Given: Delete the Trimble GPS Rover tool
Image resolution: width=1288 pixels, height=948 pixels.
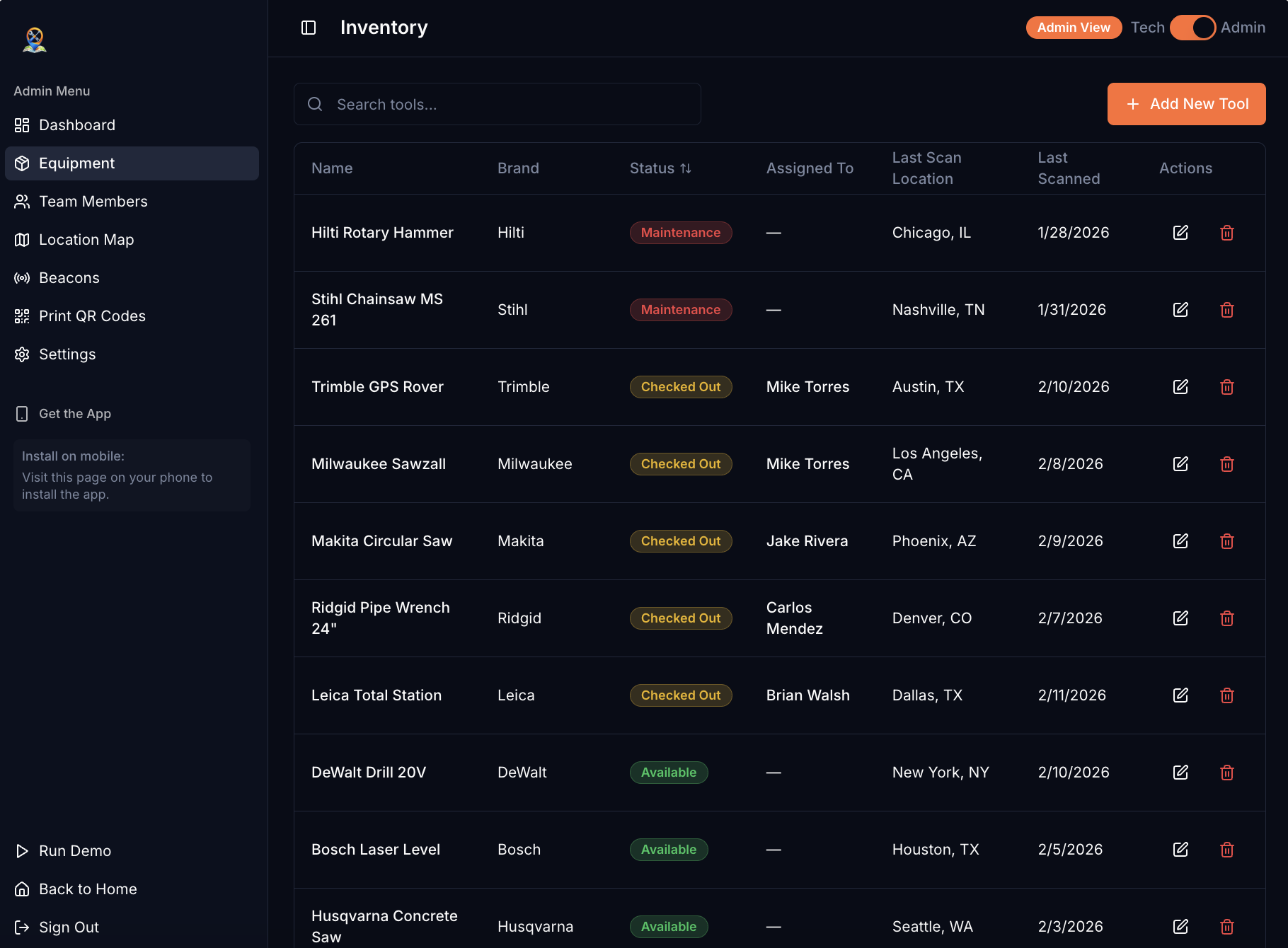Looking at the screenshot, I should tap(1227, 387).
